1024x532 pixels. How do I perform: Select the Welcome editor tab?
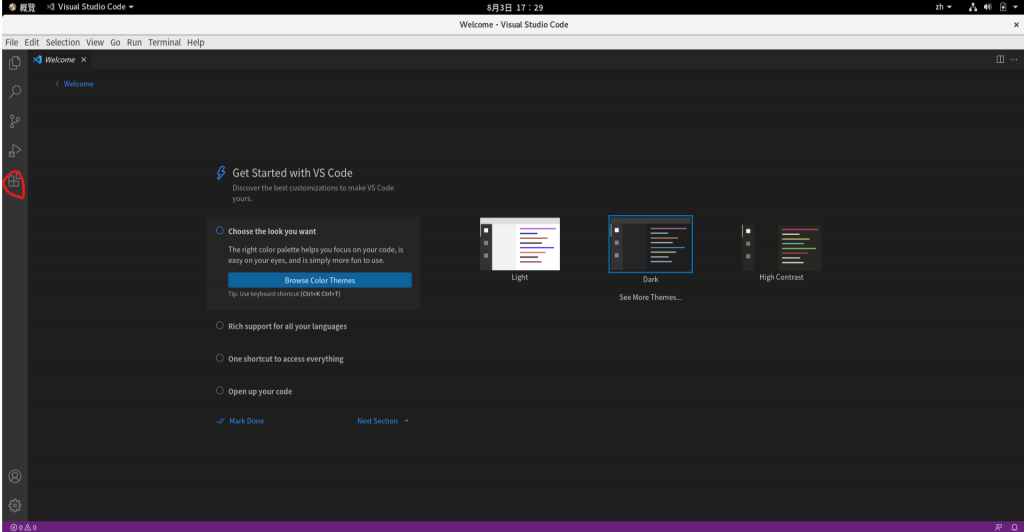[59, 59]
